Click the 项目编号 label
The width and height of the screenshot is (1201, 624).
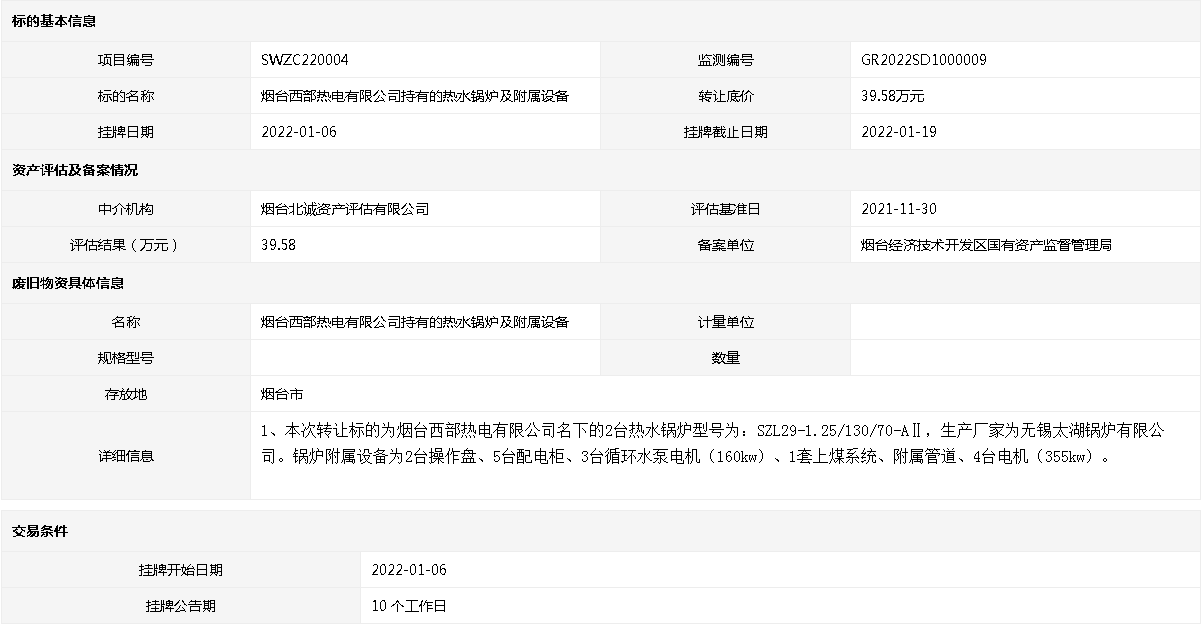coord(126,60)
